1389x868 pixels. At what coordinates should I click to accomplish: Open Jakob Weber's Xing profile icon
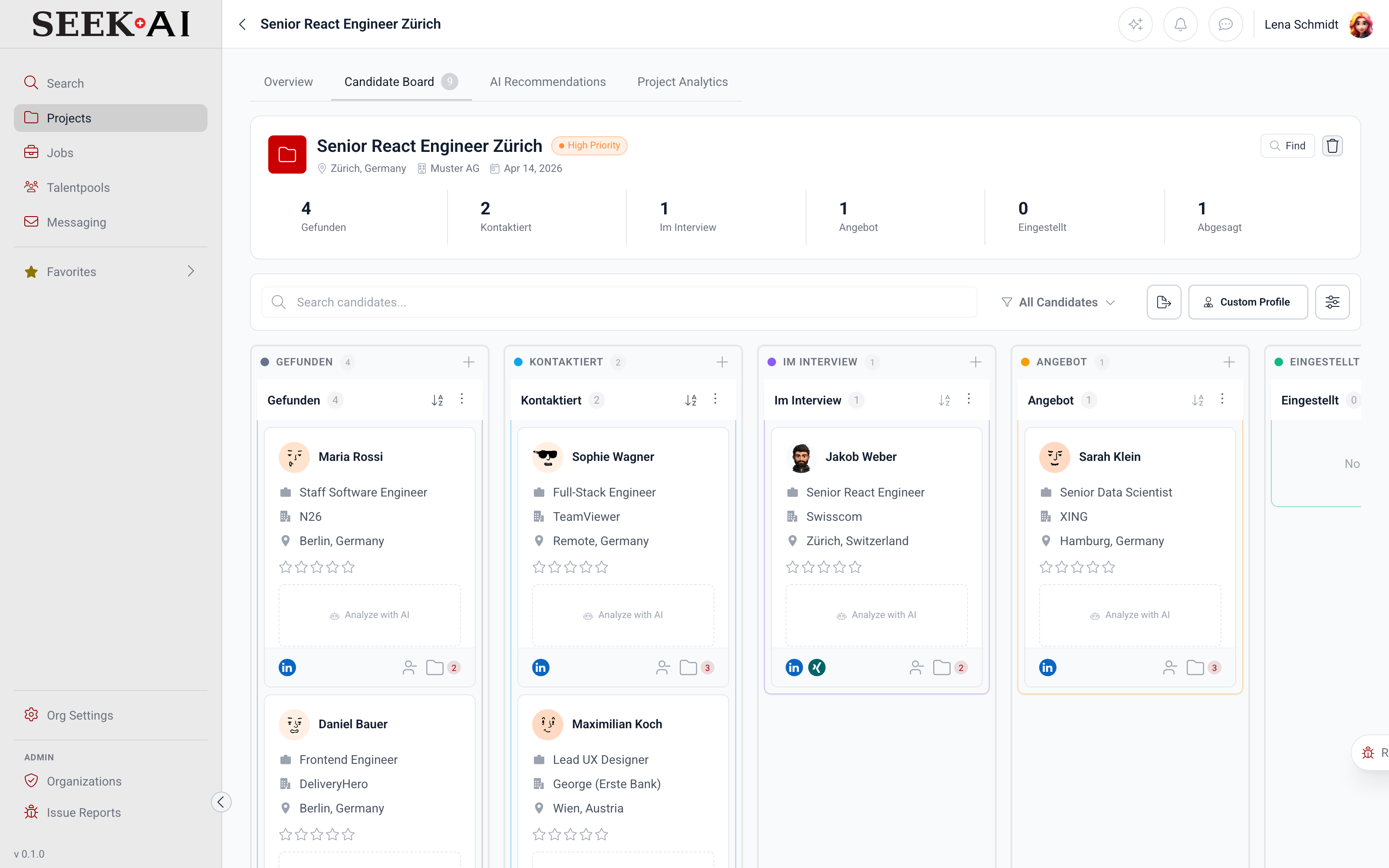(817, 667)
